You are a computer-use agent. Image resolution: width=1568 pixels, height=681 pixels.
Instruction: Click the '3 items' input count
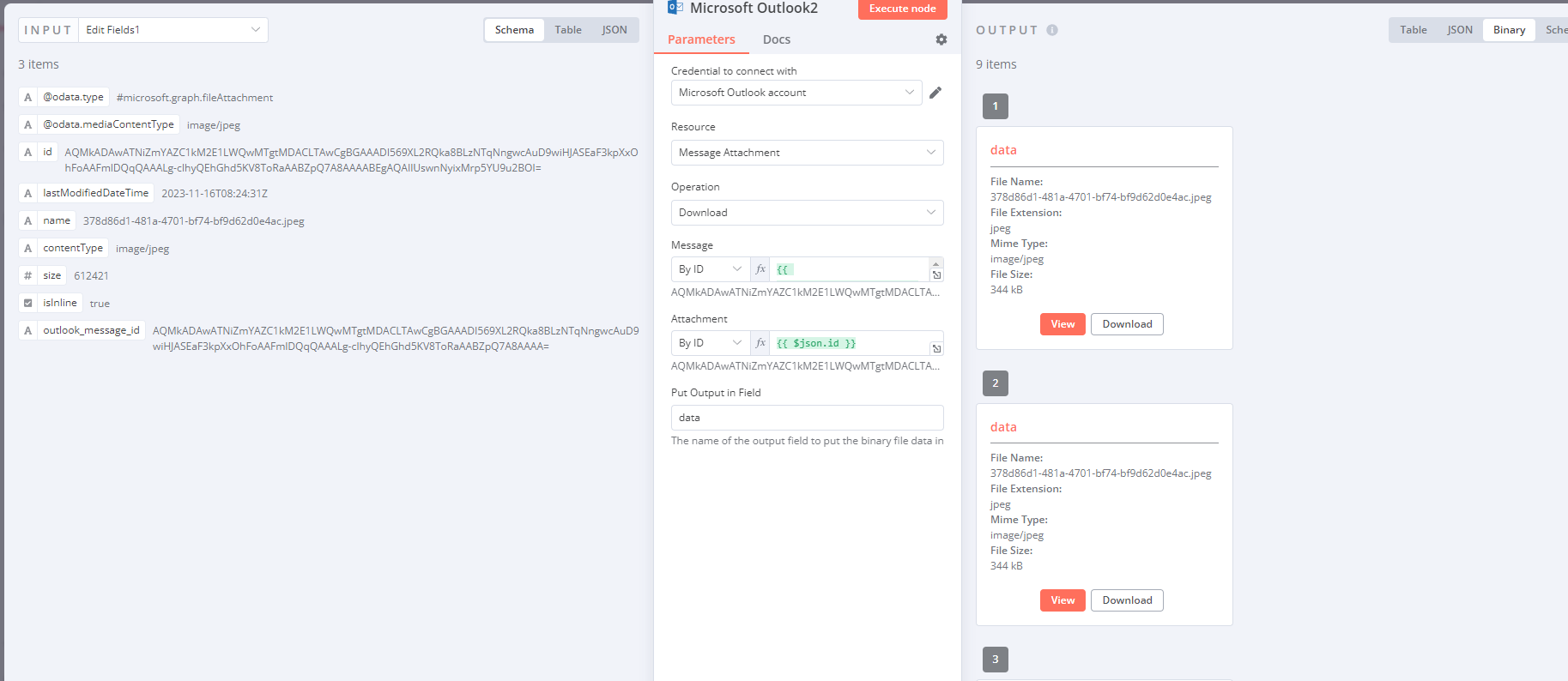39,64
